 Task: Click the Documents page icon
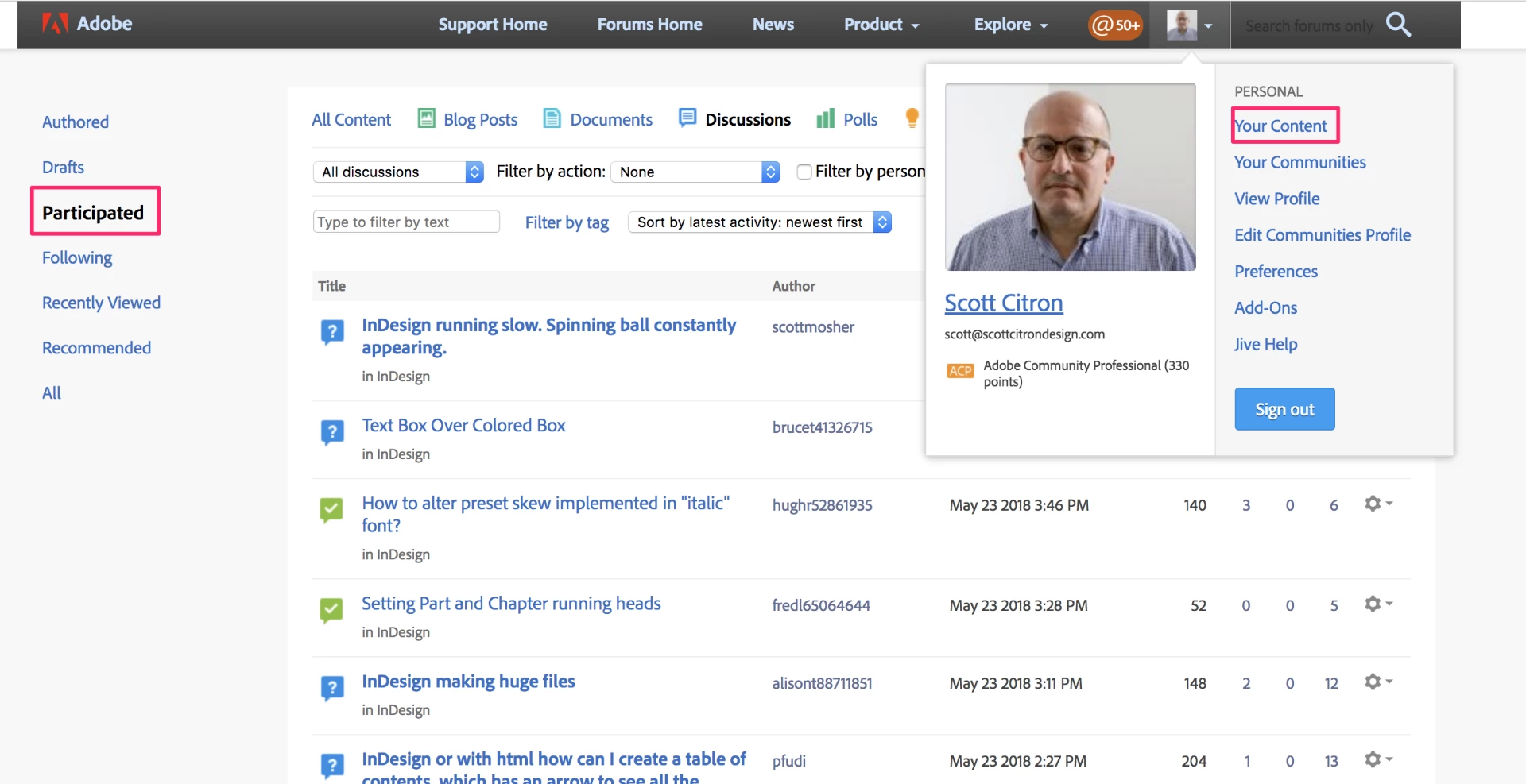(552, 118)
